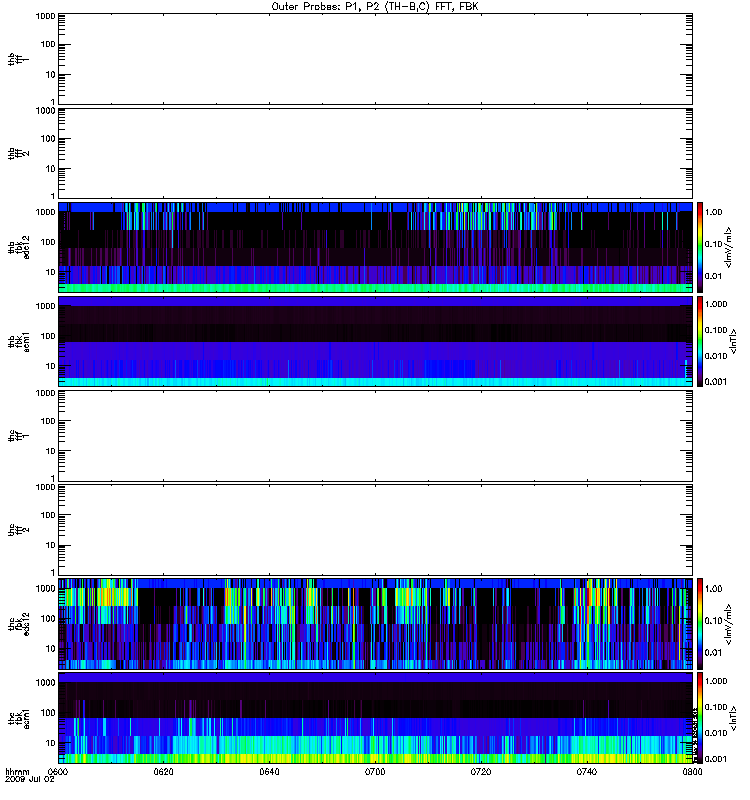Click the thc fbk scm1 spectrogram panel
This screenshot has width=750, height=800.
coord(375,718)
